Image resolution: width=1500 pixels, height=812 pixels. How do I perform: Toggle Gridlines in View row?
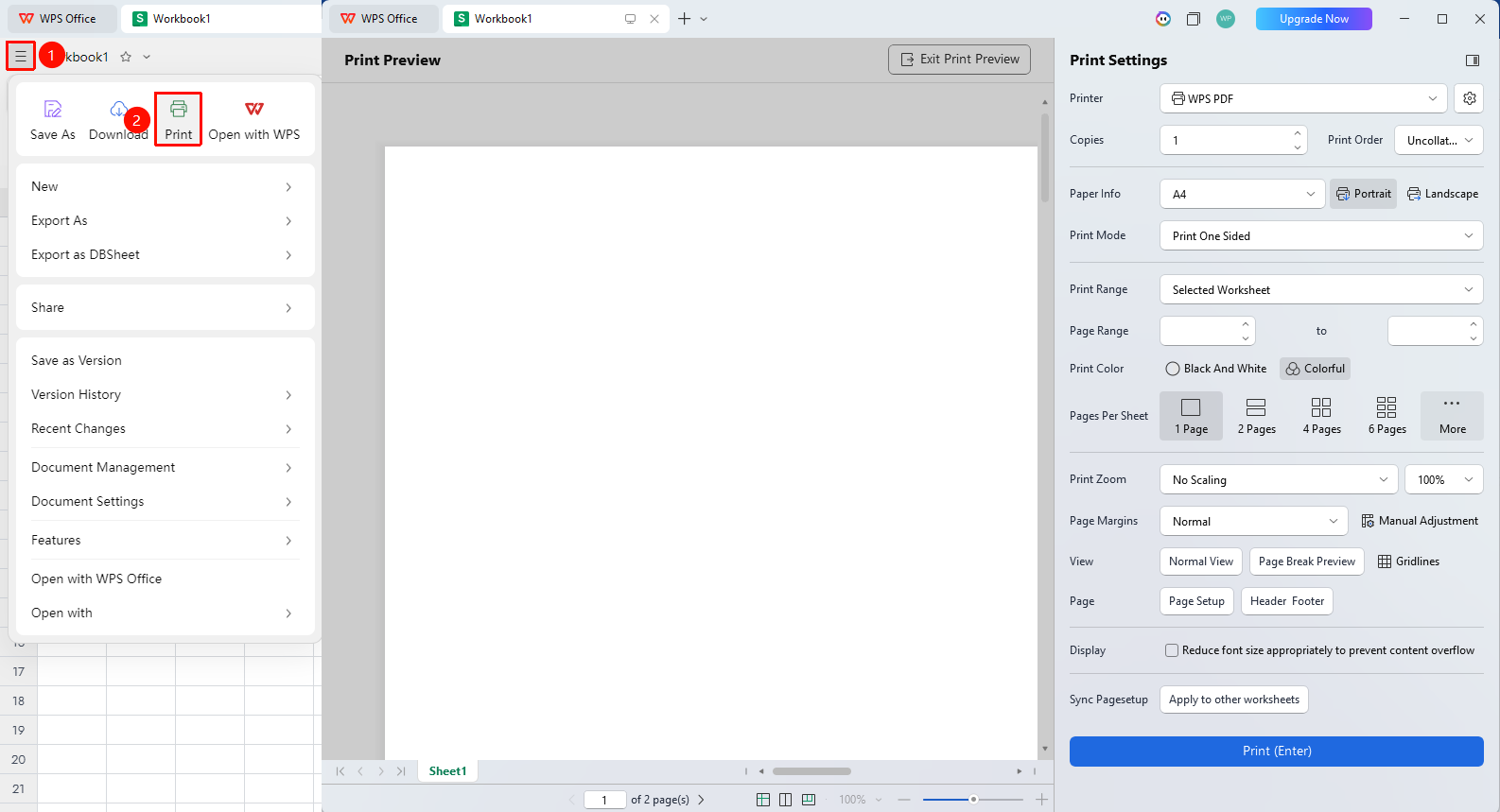pyautogui.click(x=1408, y=561)
